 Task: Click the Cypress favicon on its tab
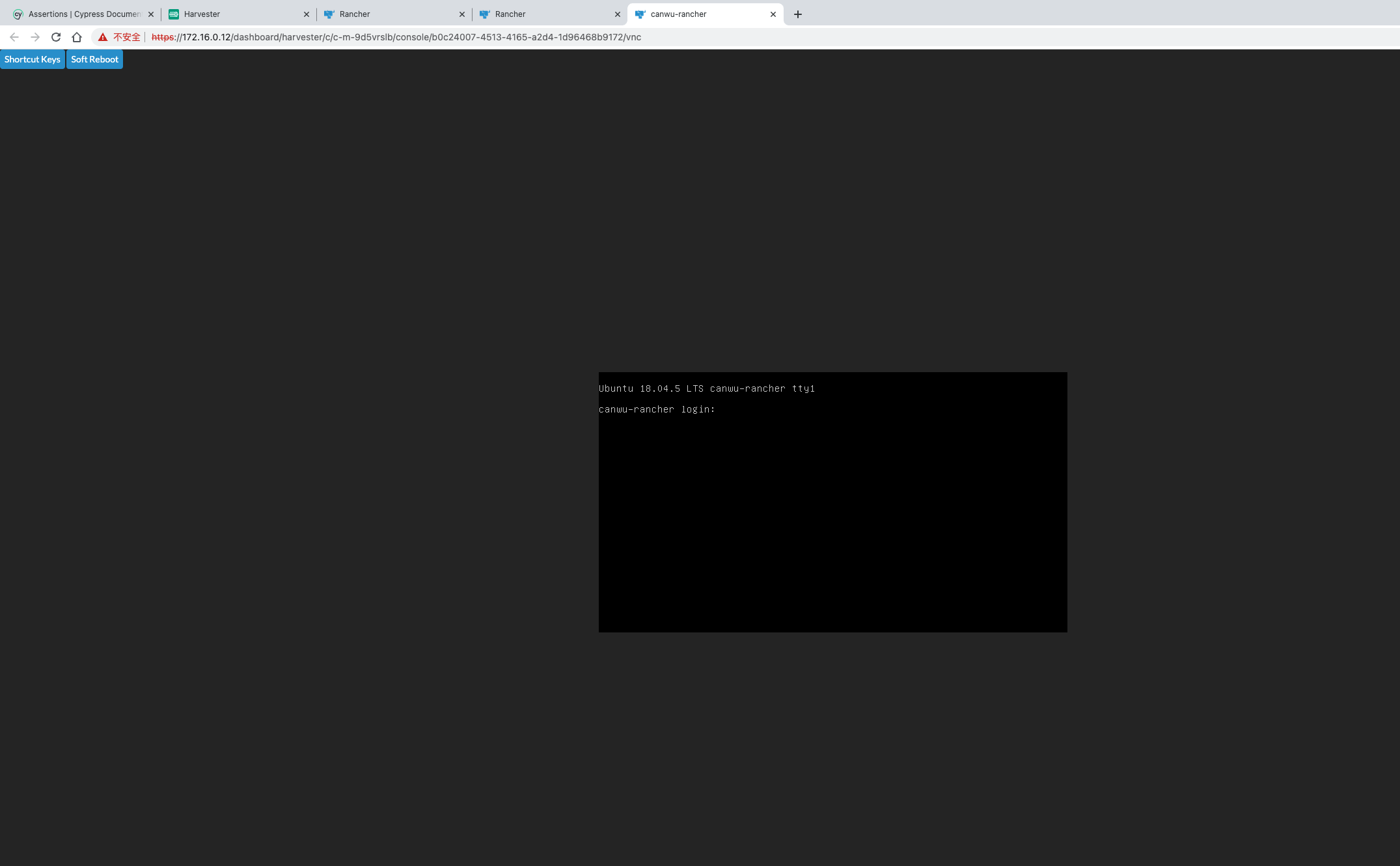point(16,14)
